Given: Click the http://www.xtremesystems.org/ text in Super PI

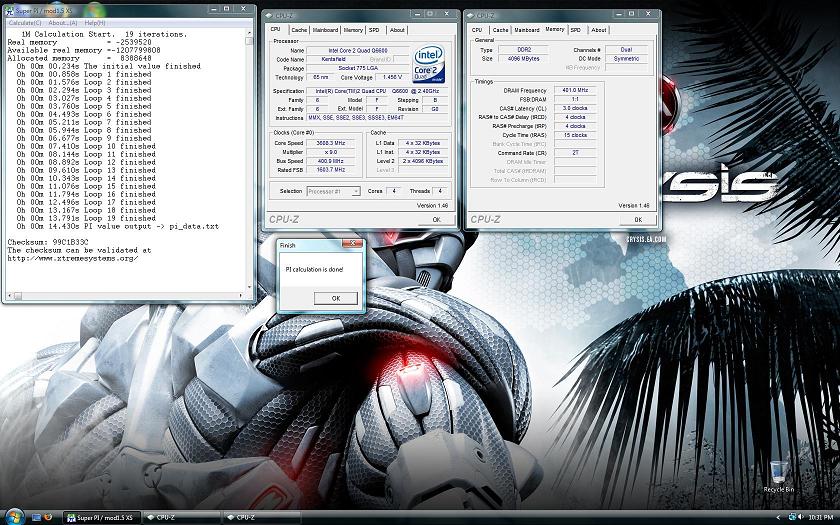Looking at the screenshot, I should [73, 258].
